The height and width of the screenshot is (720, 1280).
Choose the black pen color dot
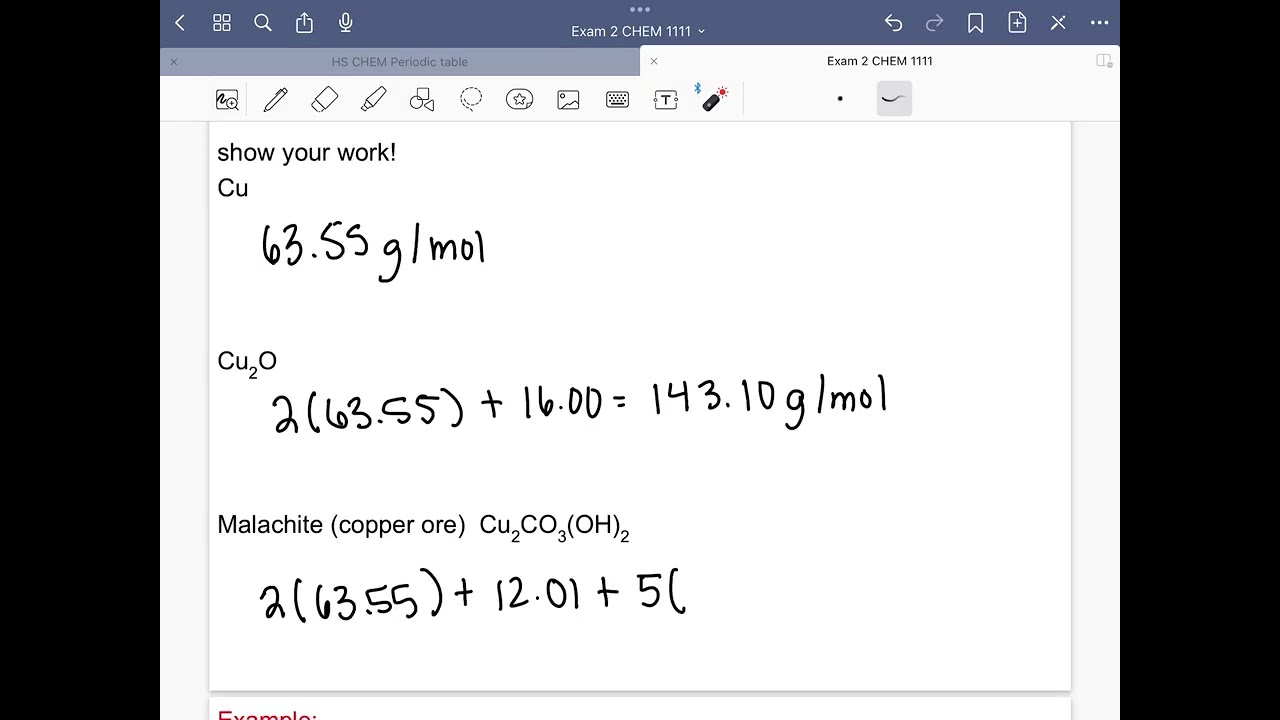[x=840, y=99]
